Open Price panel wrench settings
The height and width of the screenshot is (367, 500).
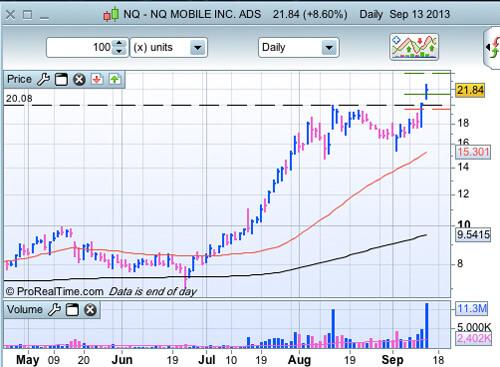coord(43,80)
